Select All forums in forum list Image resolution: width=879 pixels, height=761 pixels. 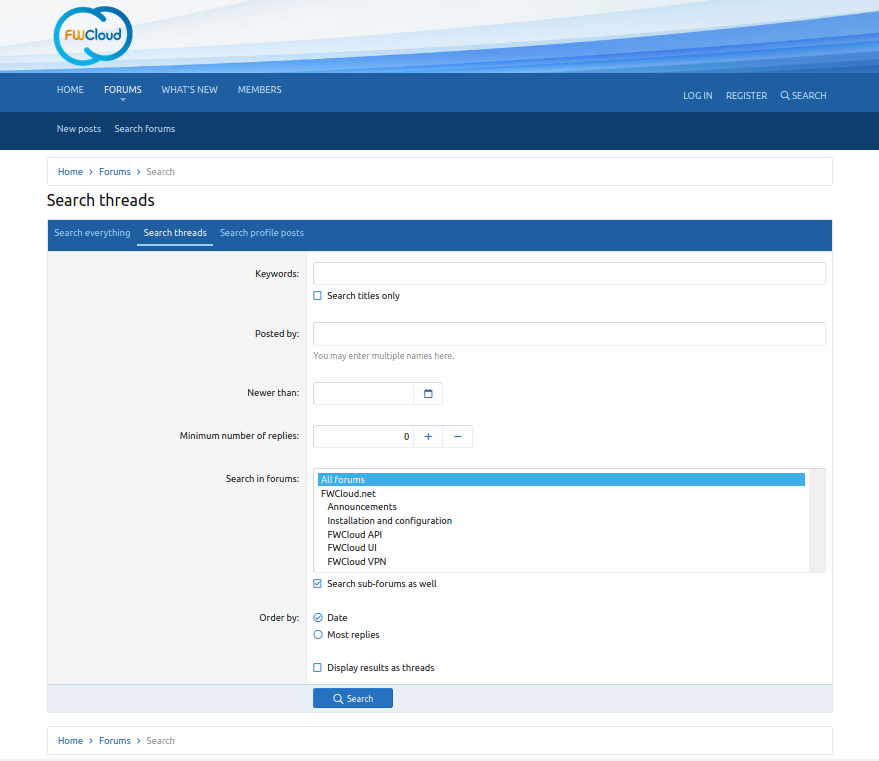click(561, 480)
